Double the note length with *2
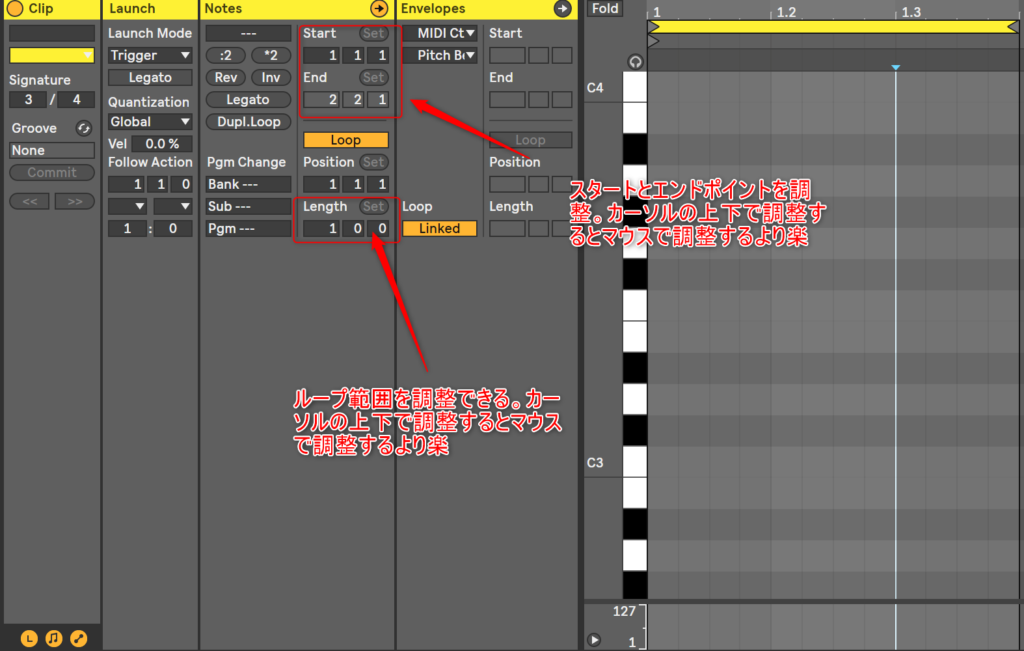 270,55
